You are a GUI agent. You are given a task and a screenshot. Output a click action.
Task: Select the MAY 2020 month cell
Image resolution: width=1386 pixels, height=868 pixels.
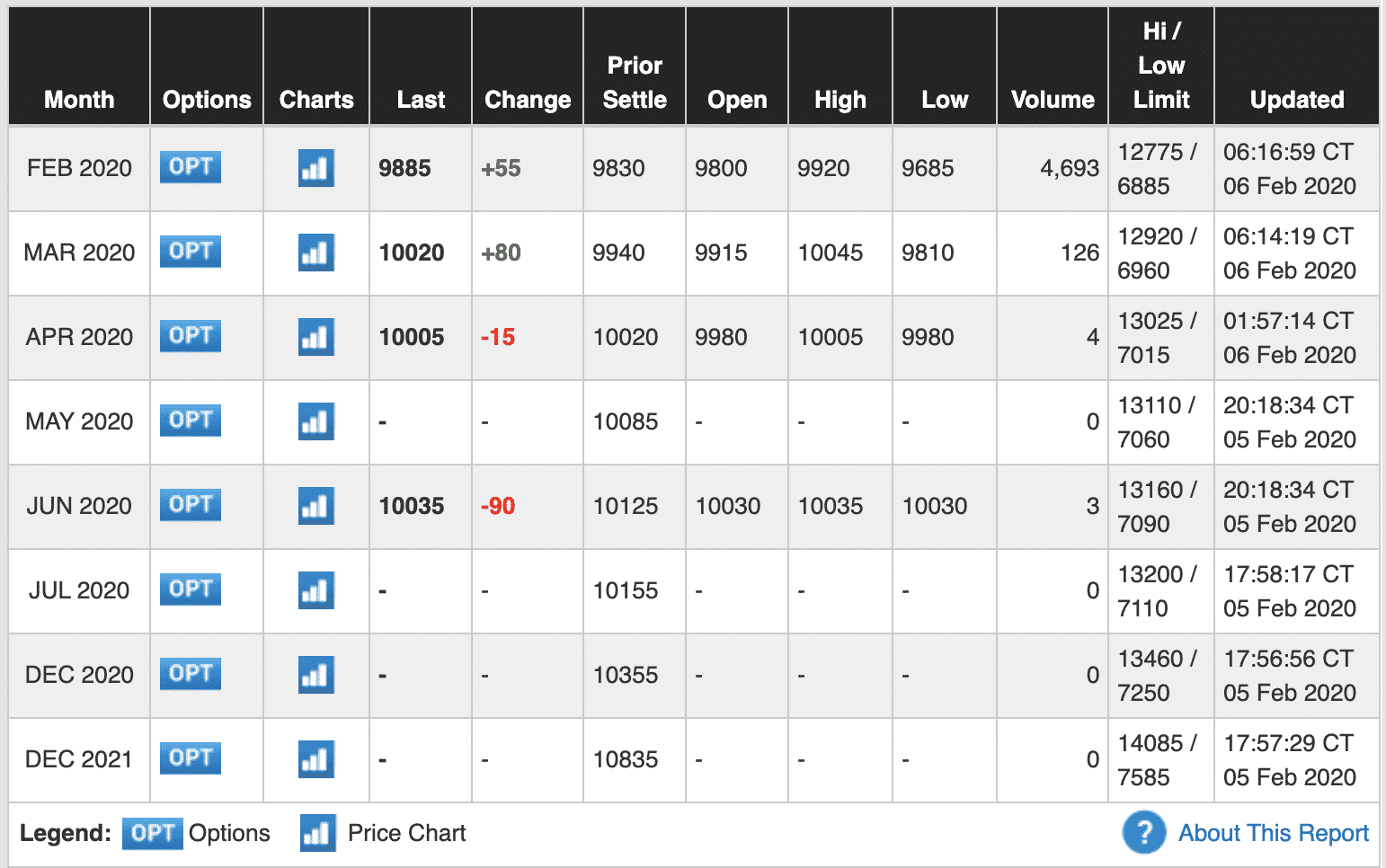click(79, 421)
